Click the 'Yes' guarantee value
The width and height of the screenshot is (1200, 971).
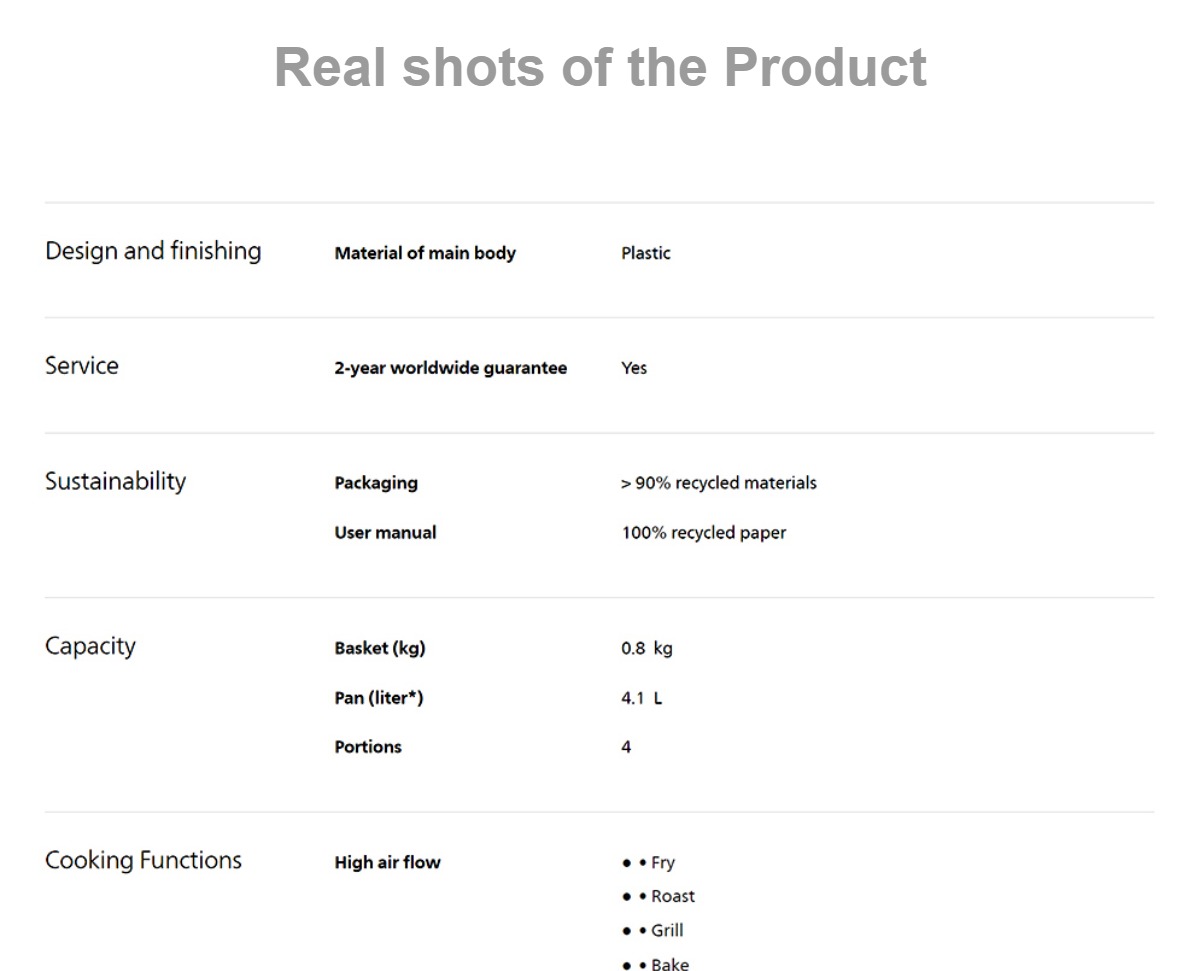(634, 368)
